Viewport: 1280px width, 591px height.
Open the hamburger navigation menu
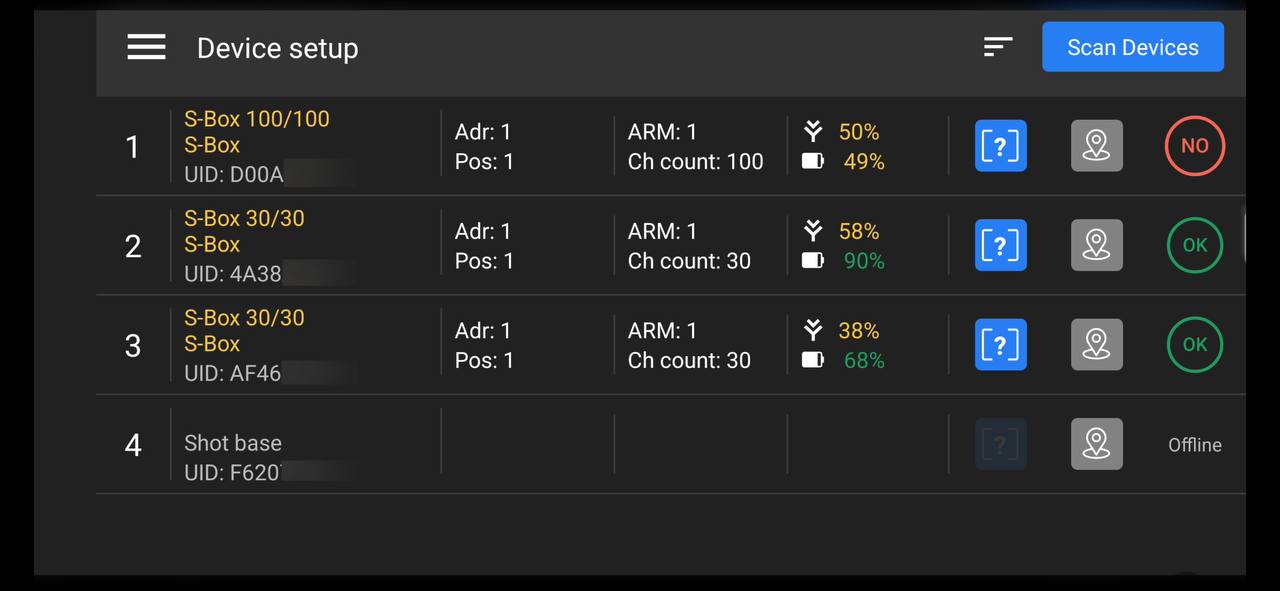tap(146, 47)
